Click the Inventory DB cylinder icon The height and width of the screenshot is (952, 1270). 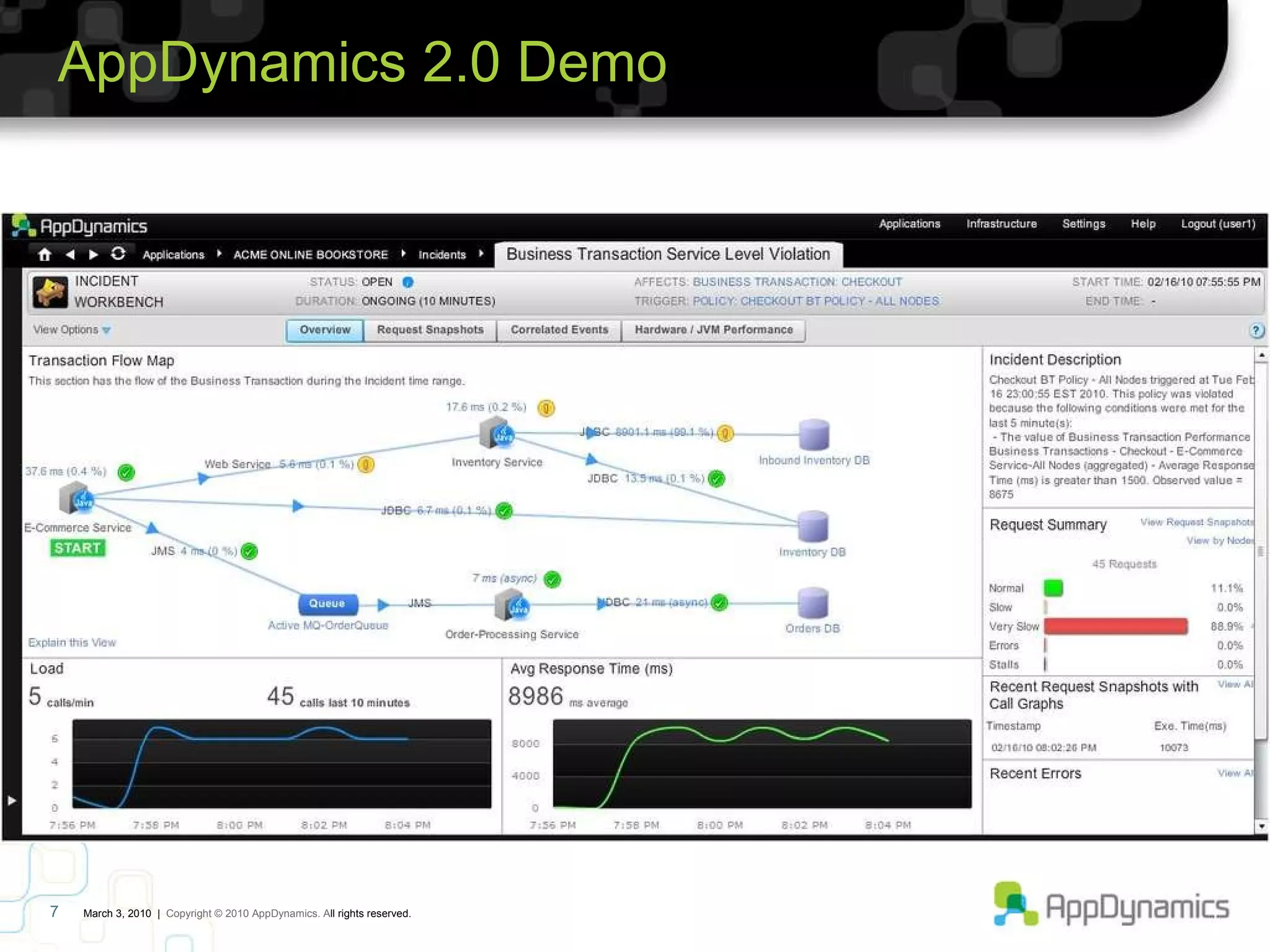813,526
